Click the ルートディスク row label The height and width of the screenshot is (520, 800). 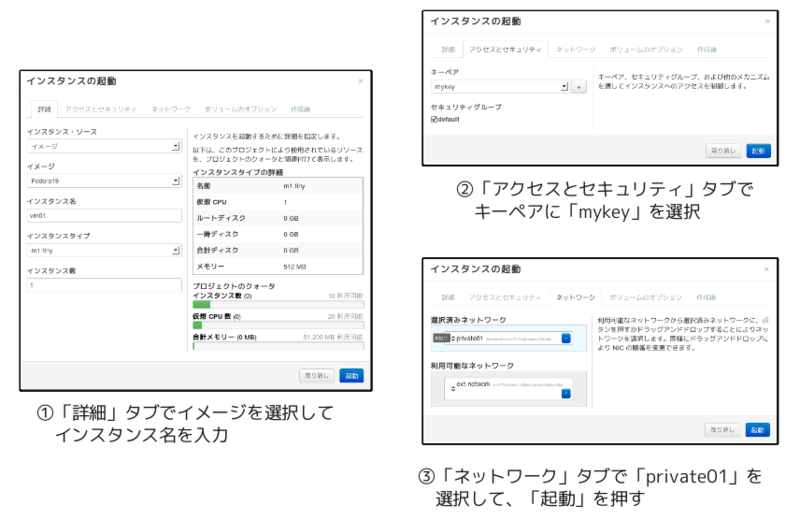(221, 218)
